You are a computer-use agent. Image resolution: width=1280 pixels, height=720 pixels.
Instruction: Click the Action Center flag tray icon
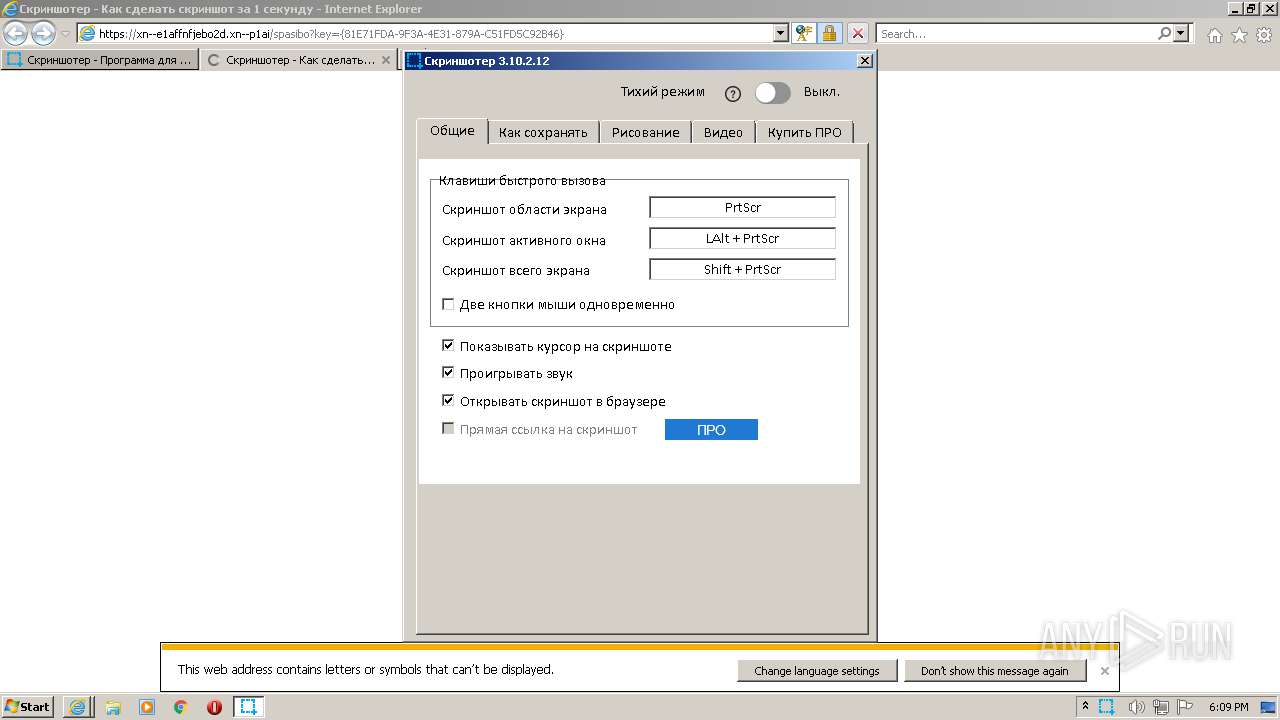click(1185, 707)
